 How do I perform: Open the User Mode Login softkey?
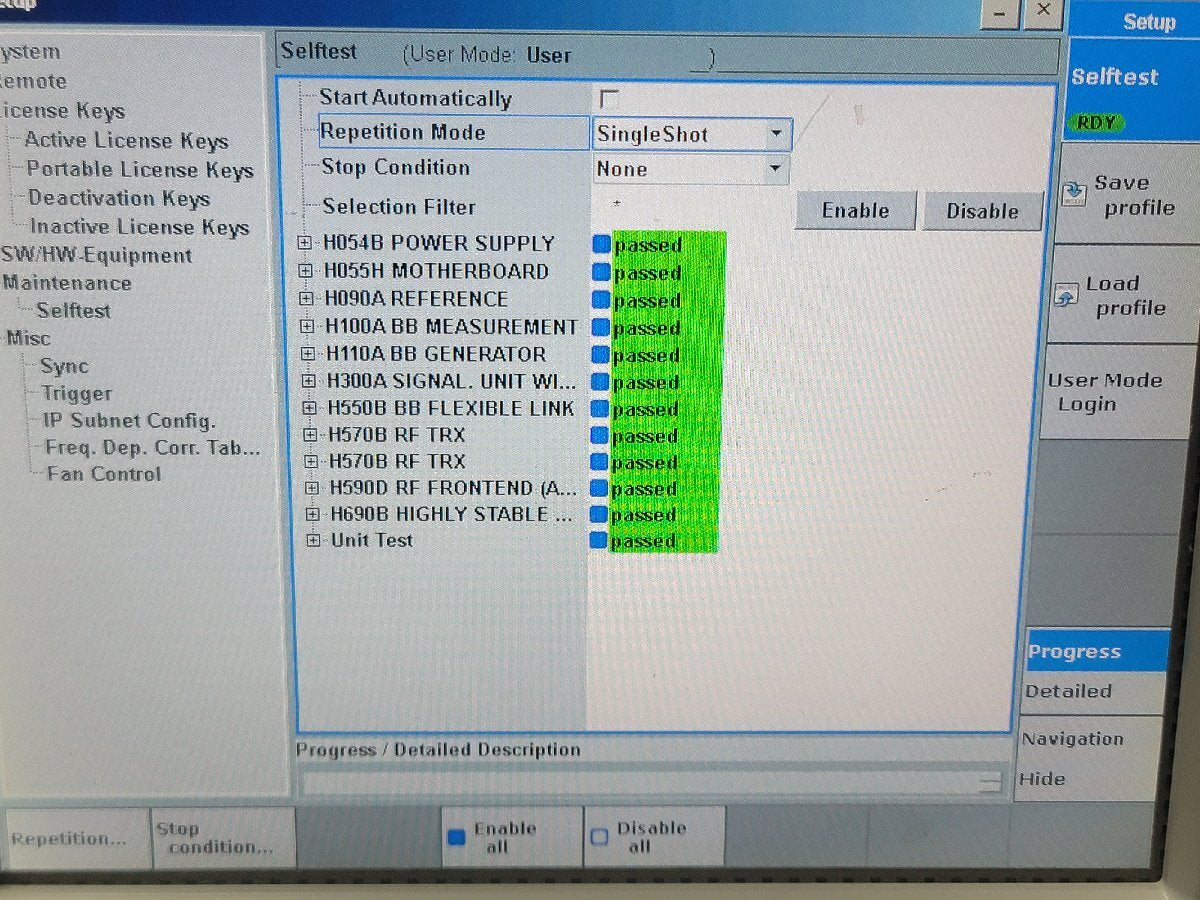click(1118, 392)
